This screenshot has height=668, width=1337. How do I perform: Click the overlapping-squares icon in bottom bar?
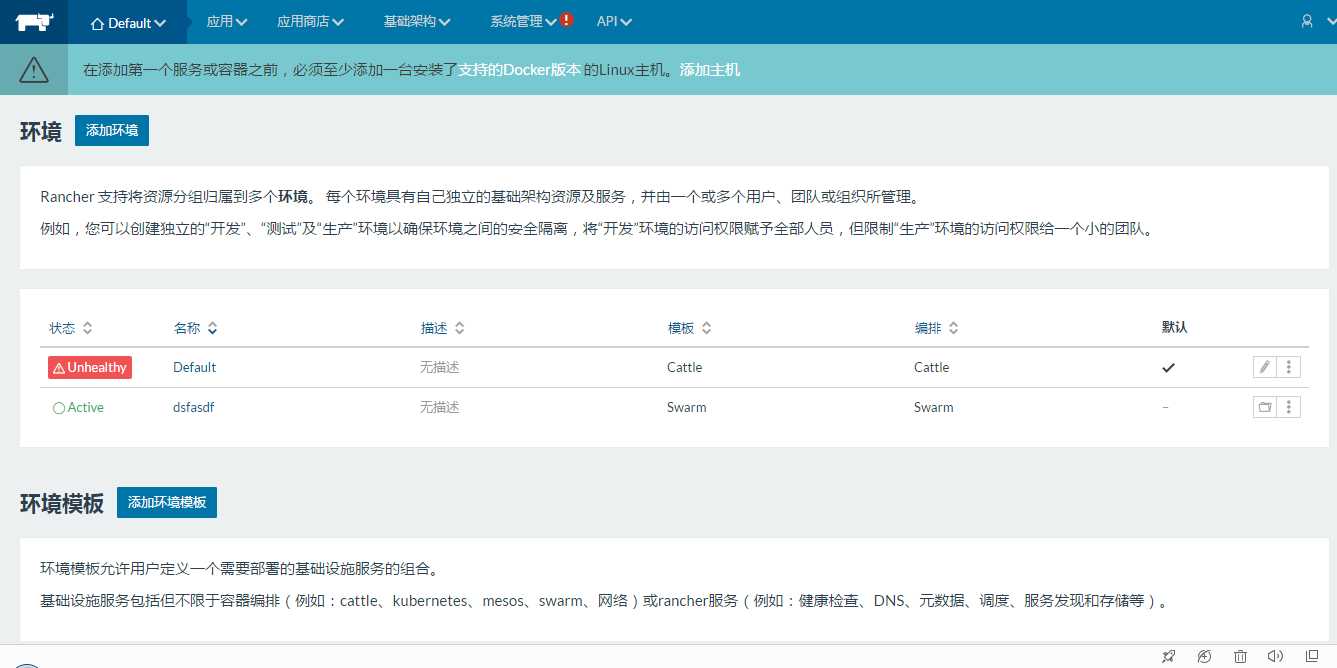tap(1311, 656)
